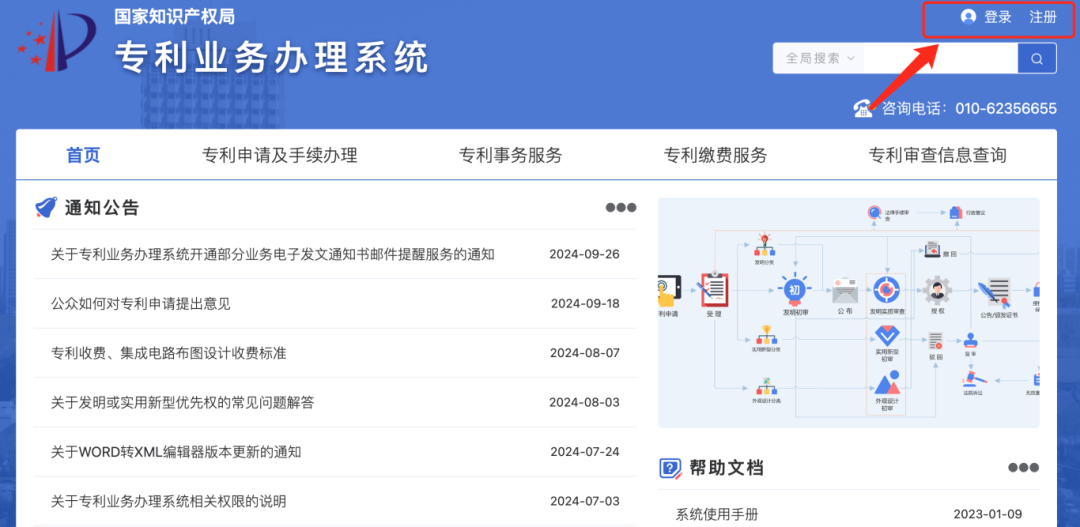1080x527 pixels.
Task: Switch to the 专利申请及手续办理 tab
Action: pos(280,155)
